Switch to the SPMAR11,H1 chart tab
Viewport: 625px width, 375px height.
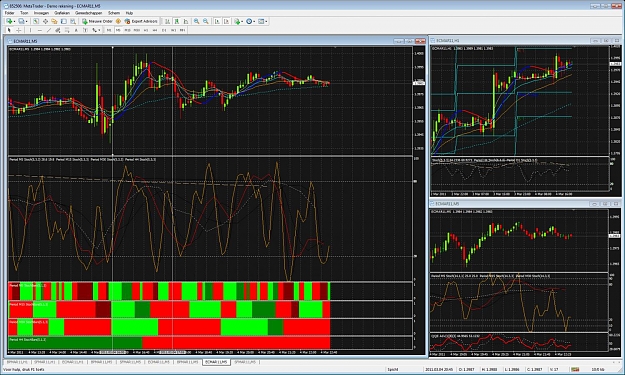pos(44,362)
